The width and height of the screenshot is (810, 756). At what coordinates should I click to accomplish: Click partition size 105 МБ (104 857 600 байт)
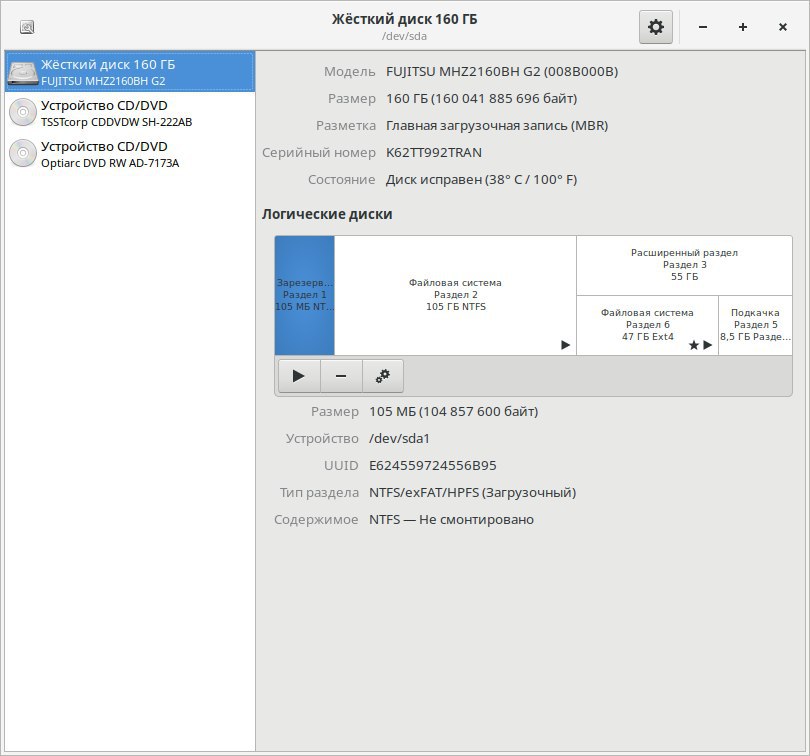454,411
